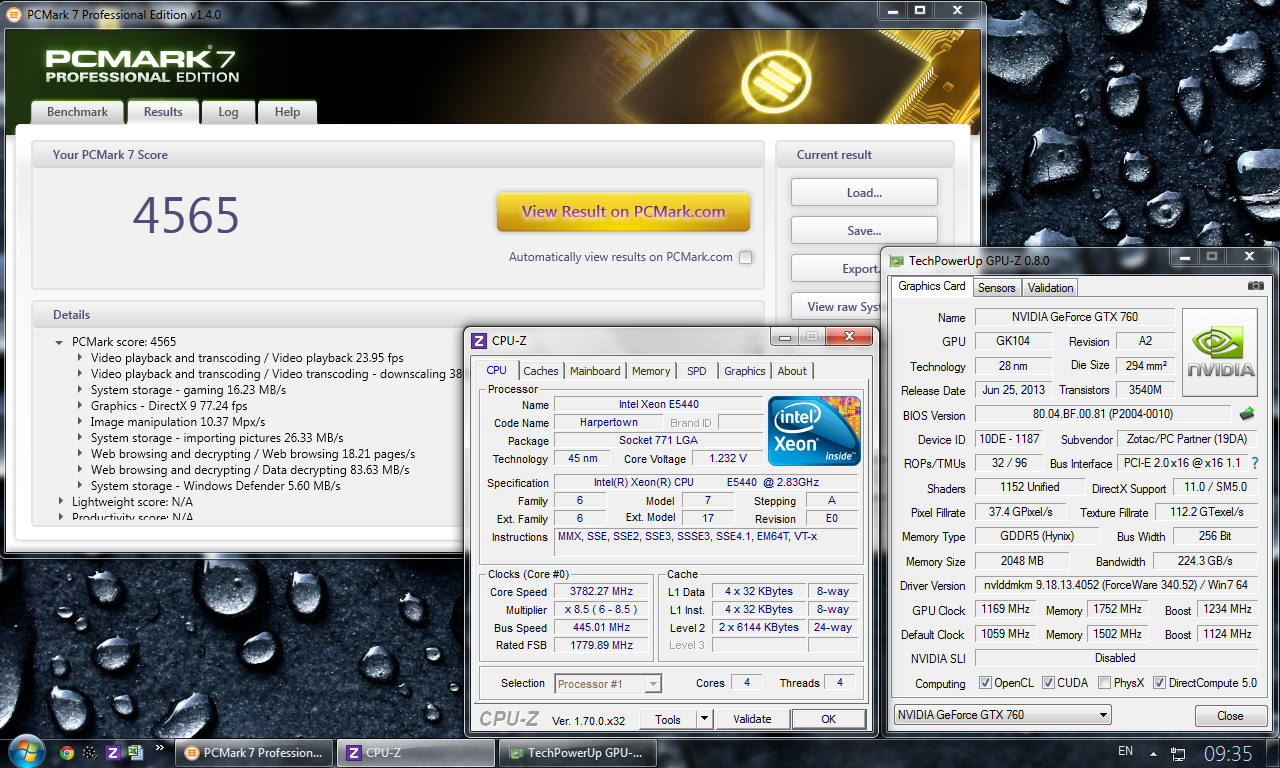Click the PCMark 7 taskbar button
Image resolution: width=1280 pixels, height=768 pixels.
(256, 753)
